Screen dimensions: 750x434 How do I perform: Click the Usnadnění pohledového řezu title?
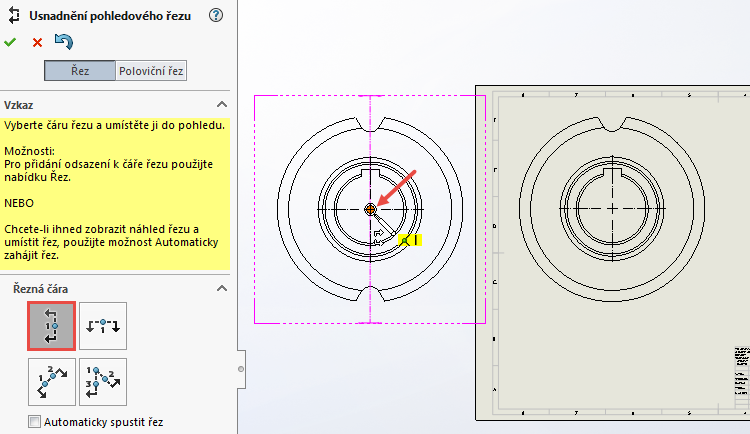point(110,16)
